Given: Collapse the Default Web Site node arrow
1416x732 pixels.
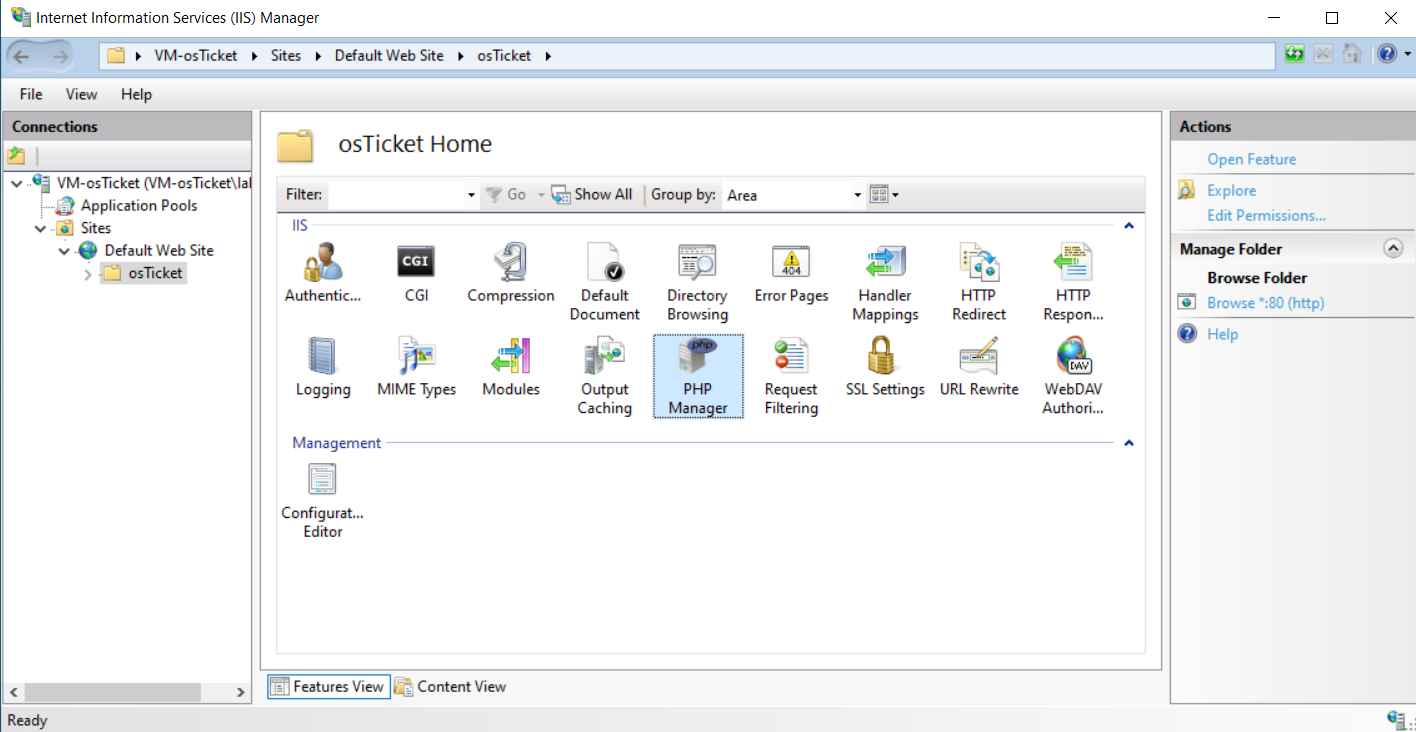Looking at the screenshot, I should (64, 251).
